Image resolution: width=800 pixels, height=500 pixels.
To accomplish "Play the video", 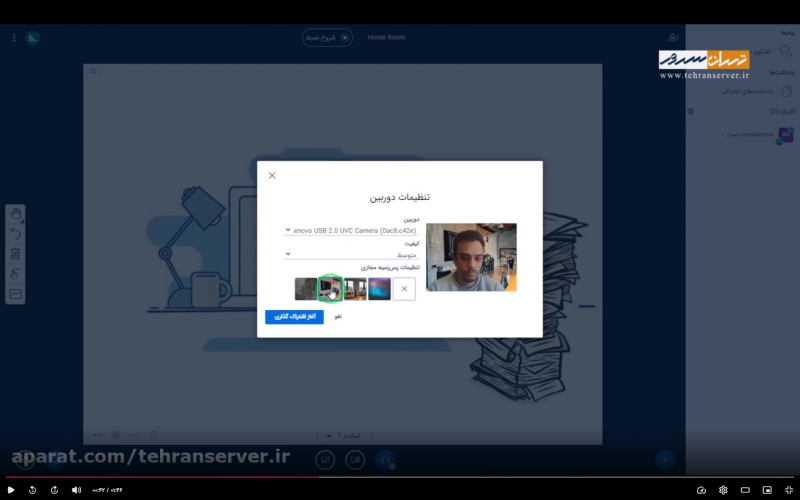I will tap(12, 490).
